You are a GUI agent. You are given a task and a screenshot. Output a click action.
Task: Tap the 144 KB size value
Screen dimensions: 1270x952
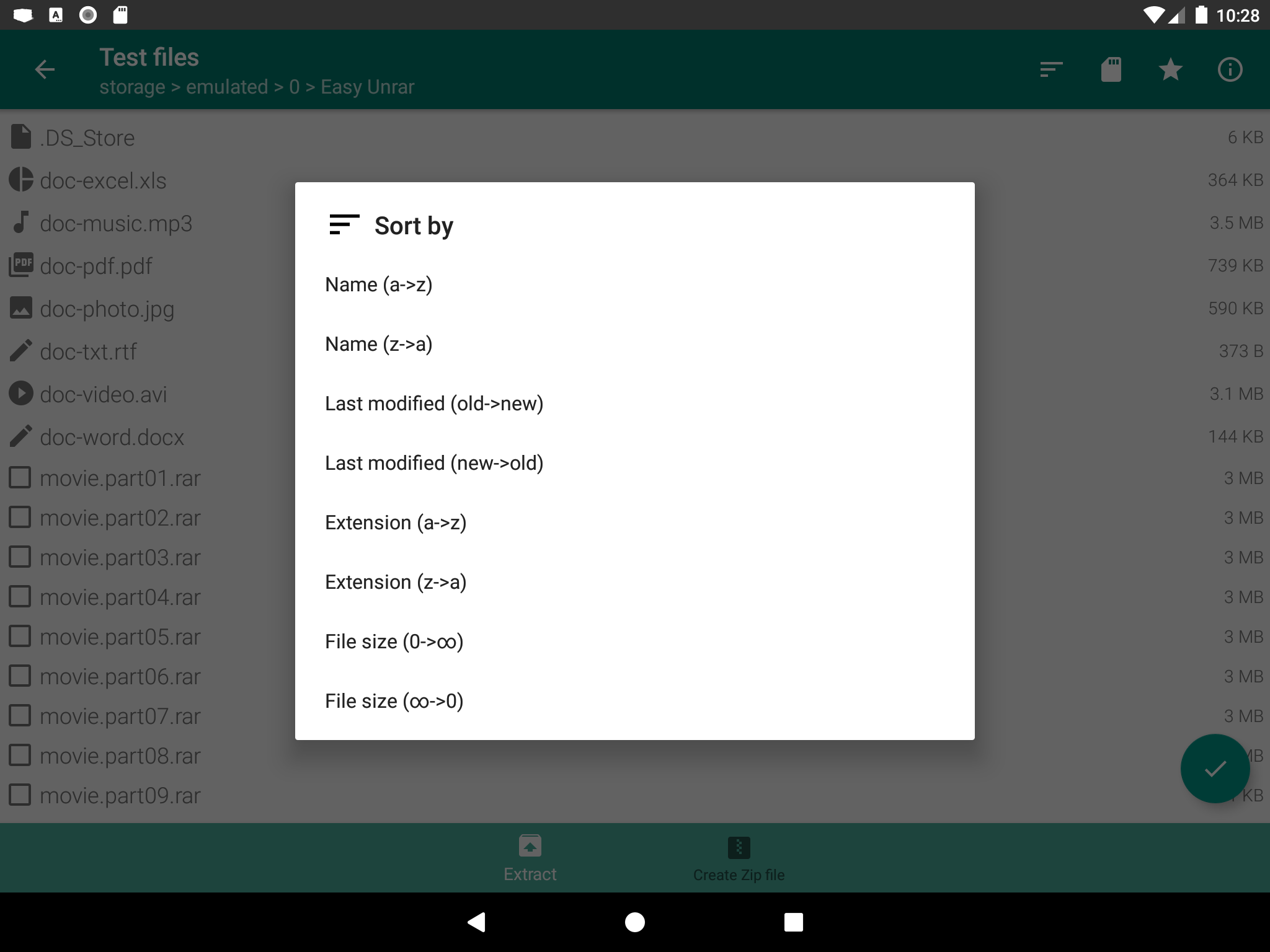1235,436
